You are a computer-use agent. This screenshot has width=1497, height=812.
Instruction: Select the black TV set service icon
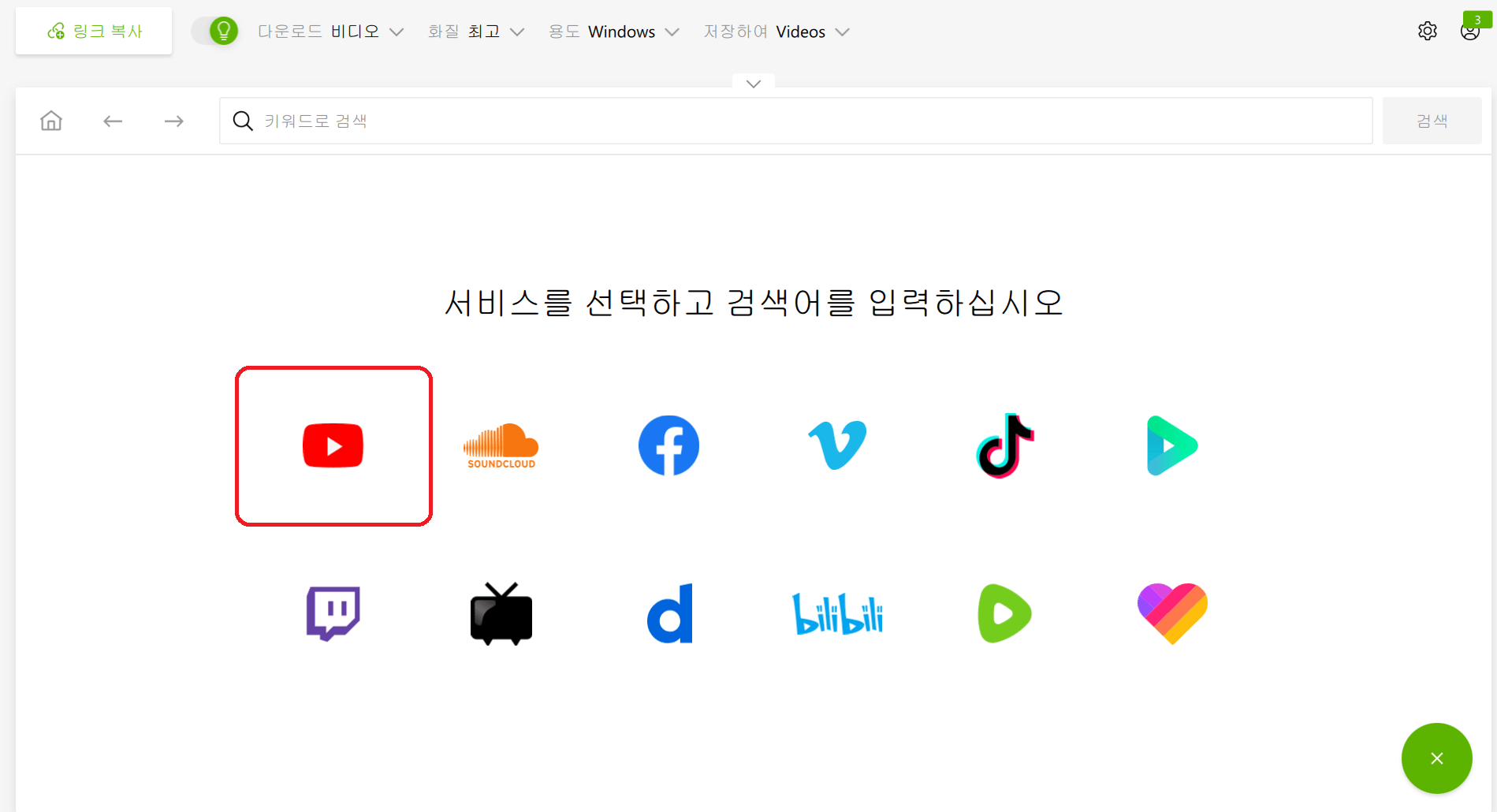[x=501, y=613]
